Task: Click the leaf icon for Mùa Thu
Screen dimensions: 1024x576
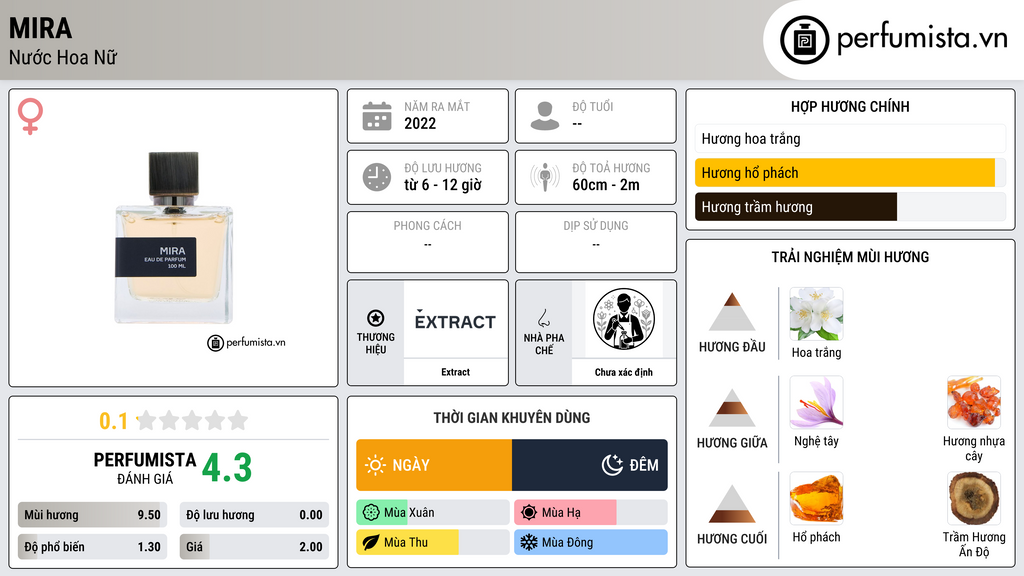Action: (370, 542)
